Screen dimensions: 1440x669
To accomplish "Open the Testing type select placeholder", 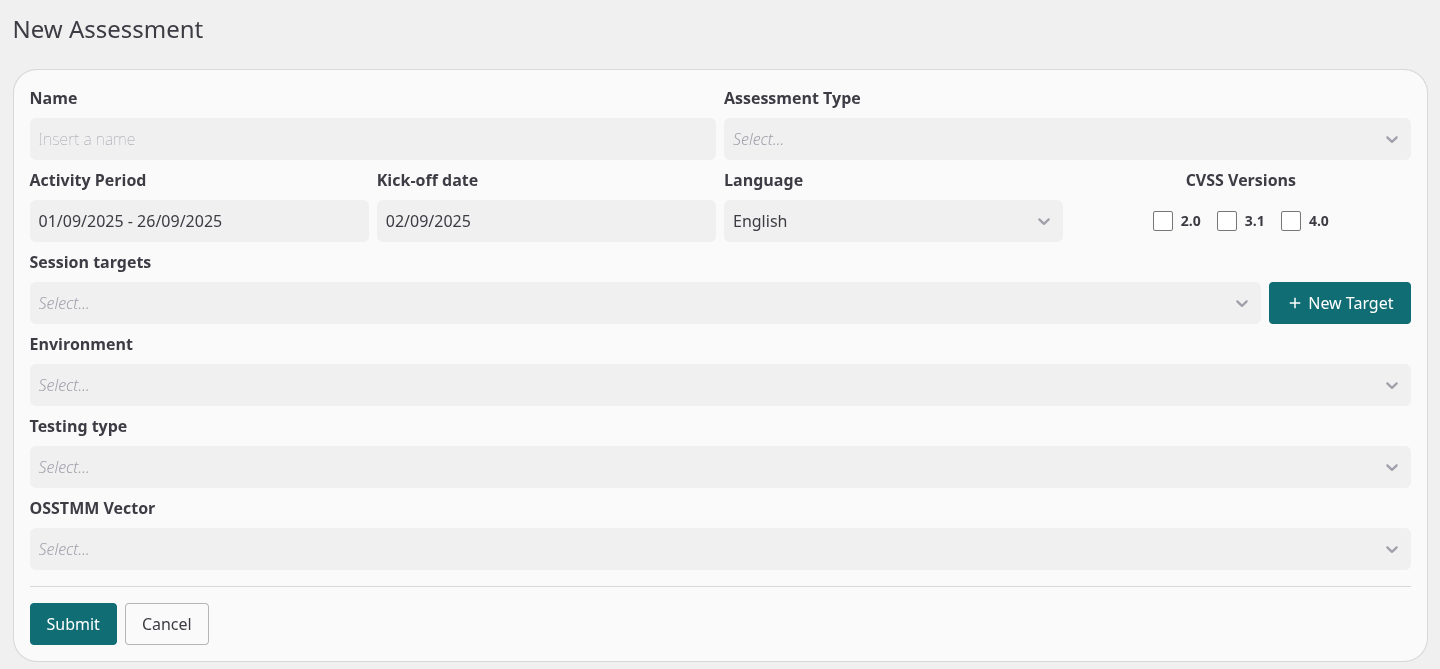I will click(x=700, y=468).
